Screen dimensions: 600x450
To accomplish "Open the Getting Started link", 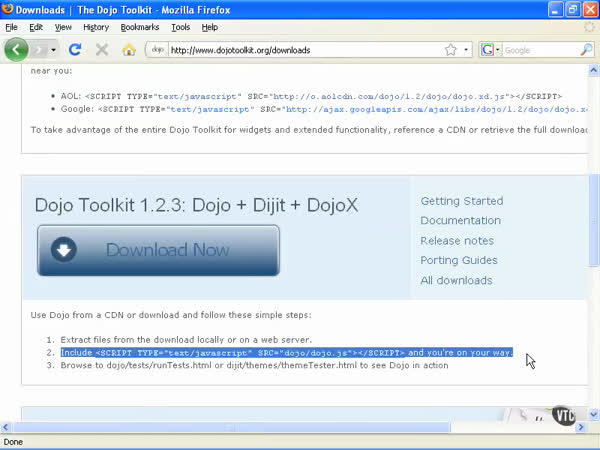I will click(461, 201).
